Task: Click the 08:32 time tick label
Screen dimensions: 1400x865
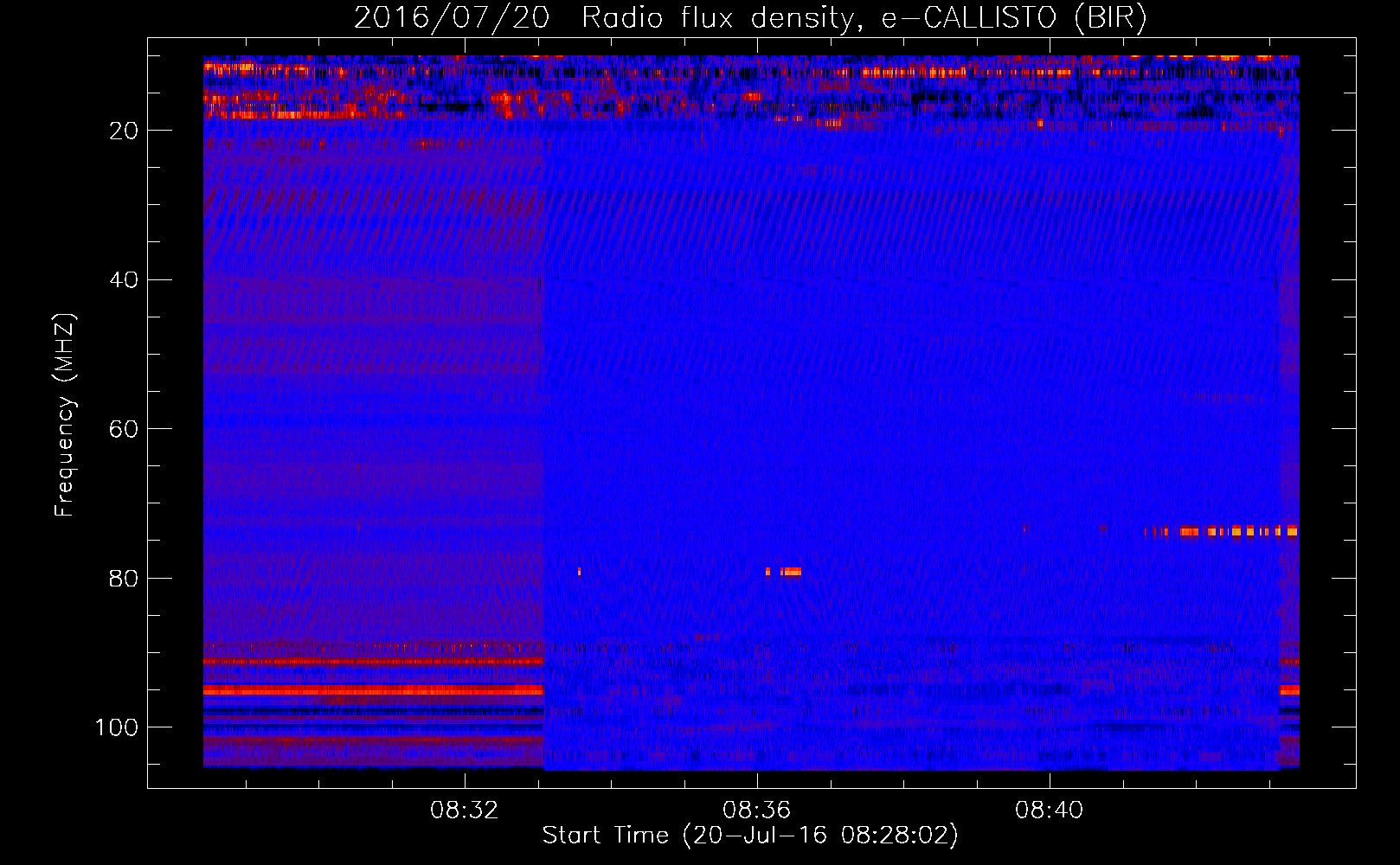Action: (x=465, y=811)
